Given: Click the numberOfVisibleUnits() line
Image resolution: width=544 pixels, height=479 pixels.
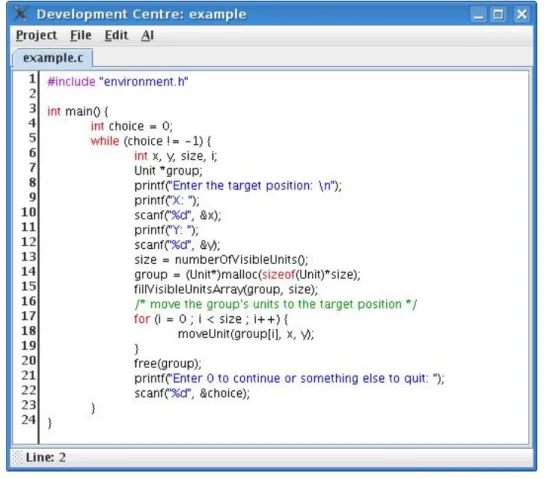Looking at the screenshot, I should [221, 260].
